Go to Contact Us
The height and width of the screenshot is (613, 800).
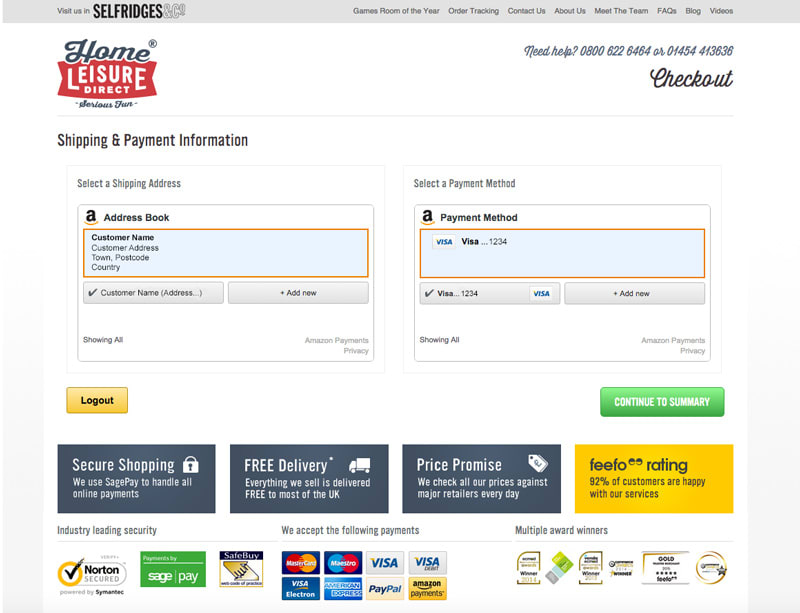tap(527, 11)
